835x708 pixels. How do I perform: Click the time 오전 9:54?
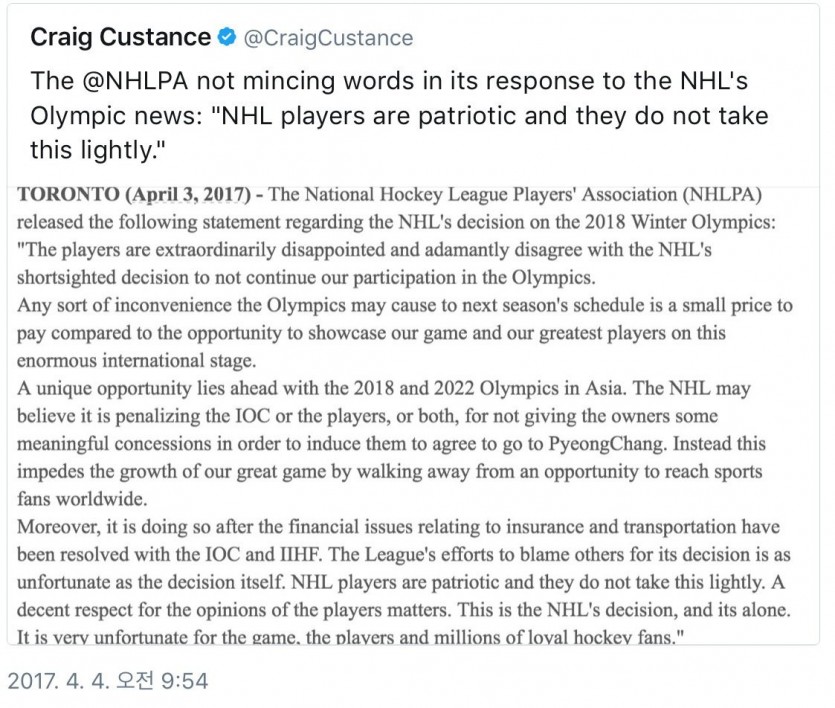pos(161,681)
